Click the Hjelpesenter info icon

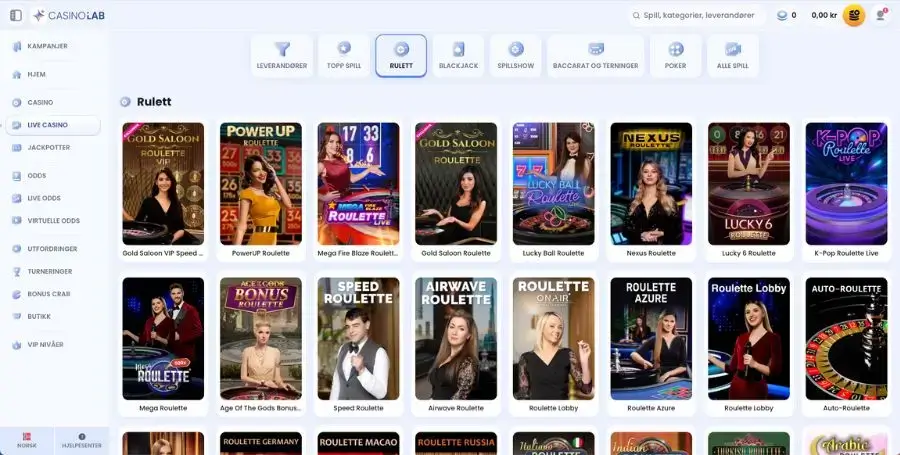click(82, 437)
